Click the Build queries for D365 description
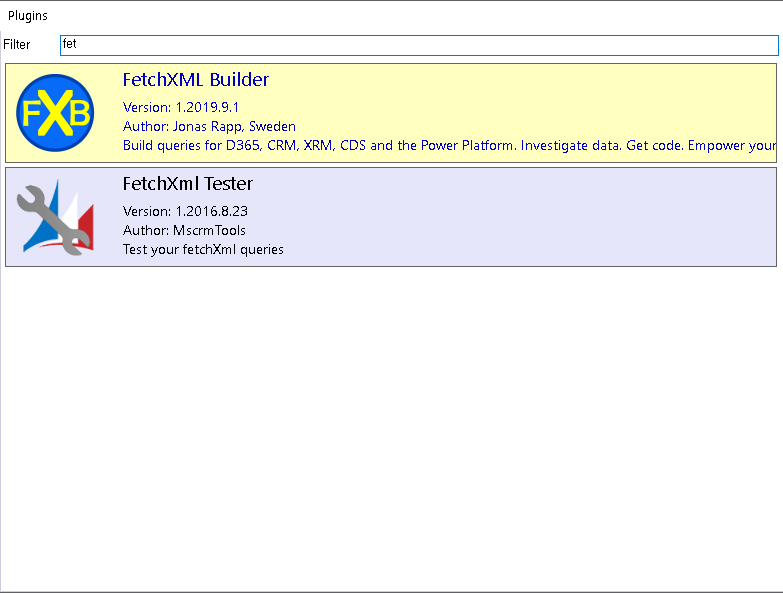This screenshot has height=593, width=783. coord(449,145)
